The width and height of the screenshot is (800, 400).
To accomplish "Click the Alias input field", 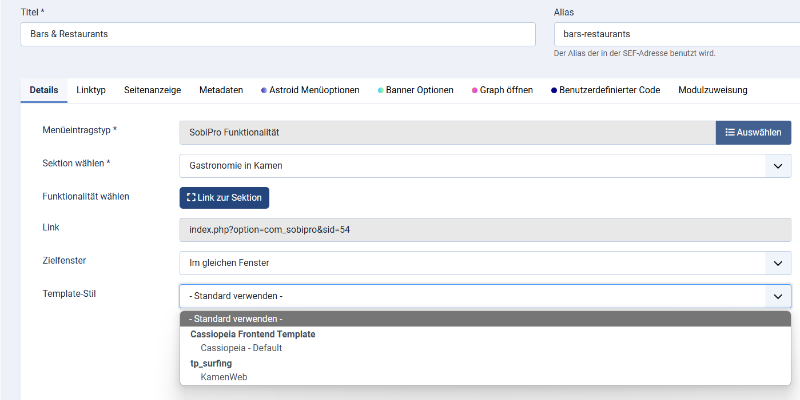I will (675, 33).
